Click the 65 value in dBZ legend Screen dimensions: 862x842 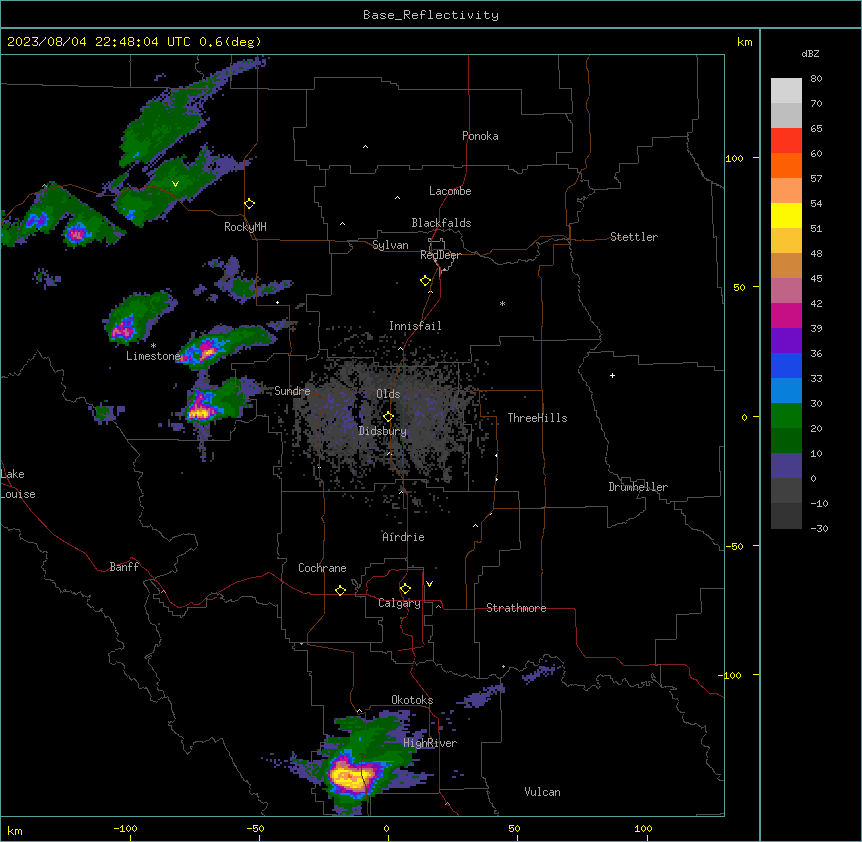pos(816,129)
